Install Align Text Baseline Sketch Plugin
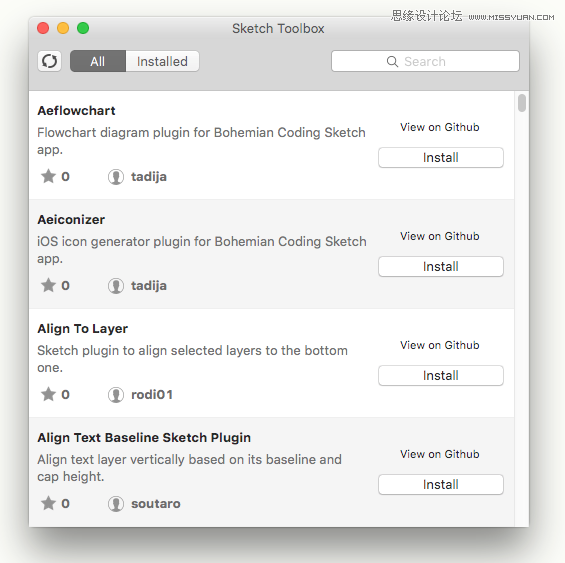 (441, 484)
